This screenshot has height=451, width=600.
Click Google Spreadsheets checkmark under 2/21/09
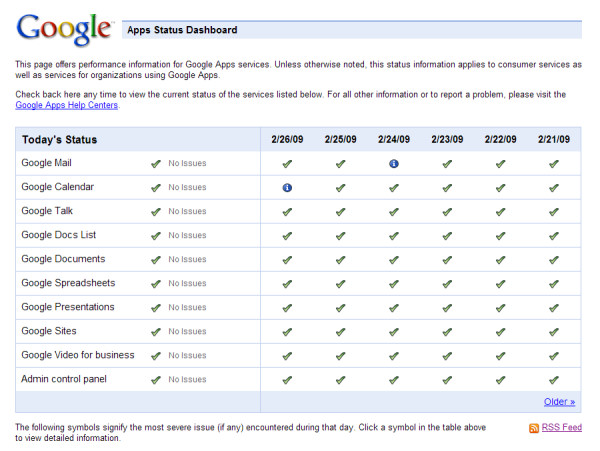554,284
